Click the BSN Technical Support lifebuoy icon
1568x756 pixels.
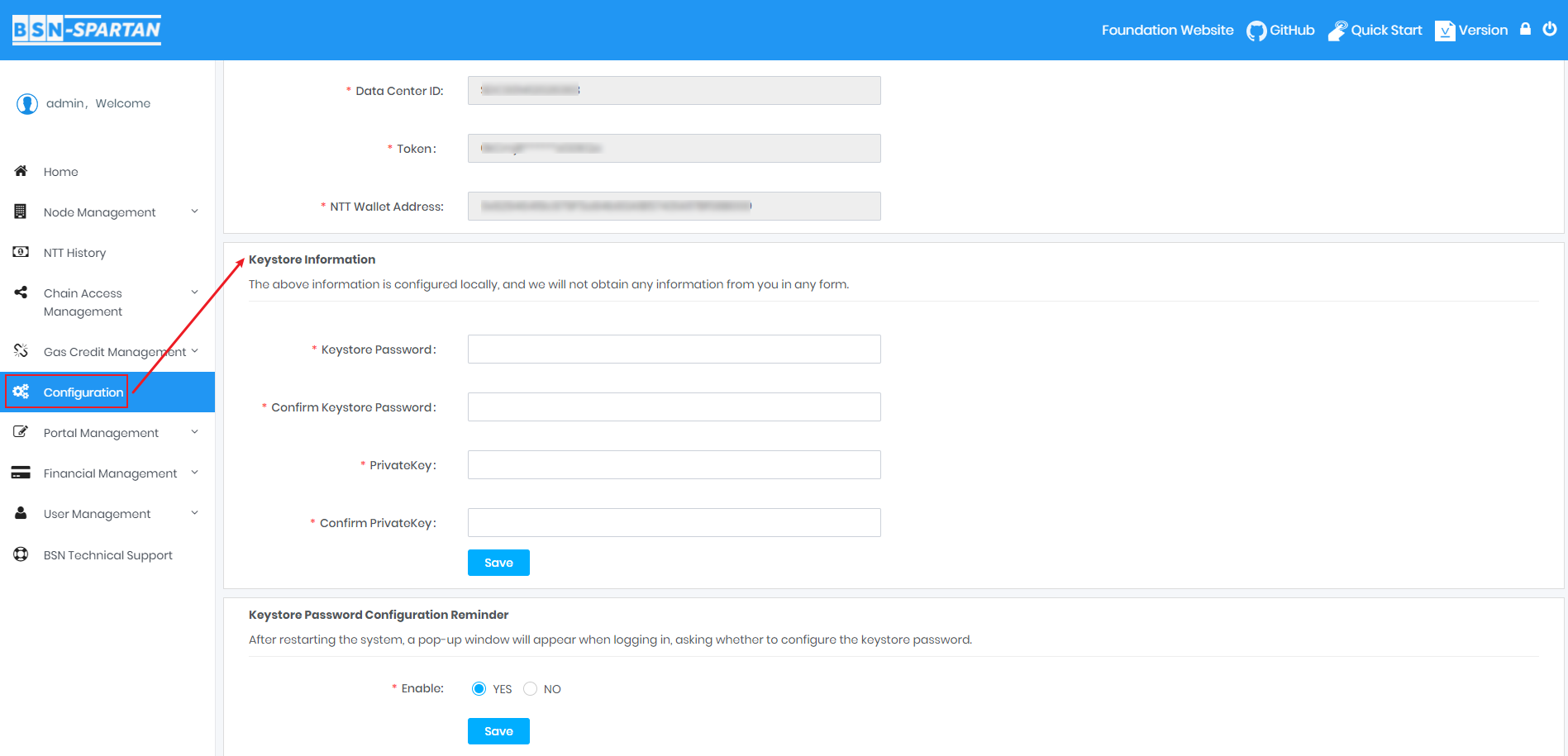(x=21, y=554)
